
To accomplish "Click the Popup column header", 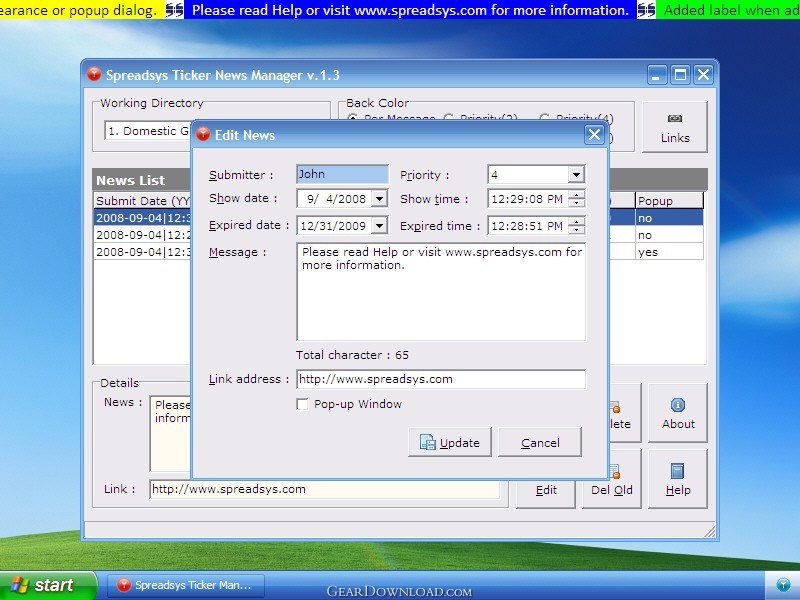I will [x=669, y=201].
